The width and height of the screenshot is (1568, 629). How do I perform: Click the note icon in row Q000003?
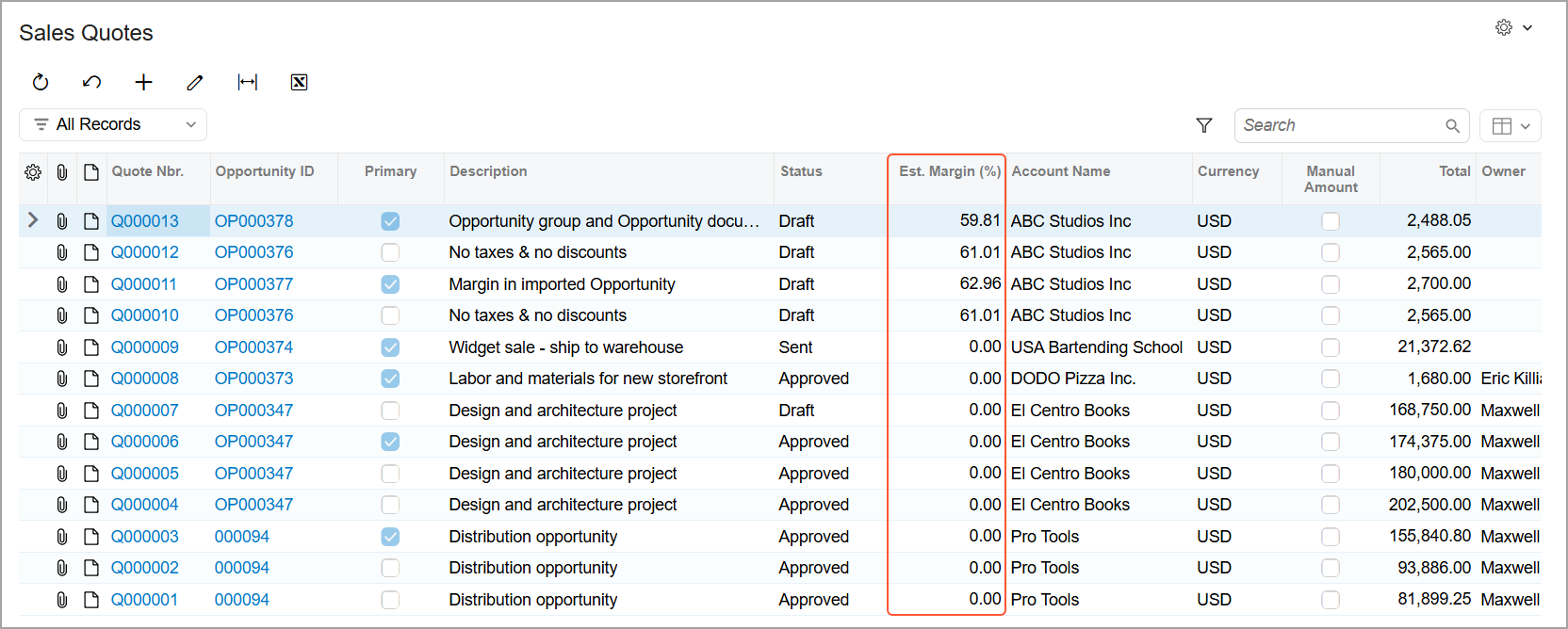91,537
